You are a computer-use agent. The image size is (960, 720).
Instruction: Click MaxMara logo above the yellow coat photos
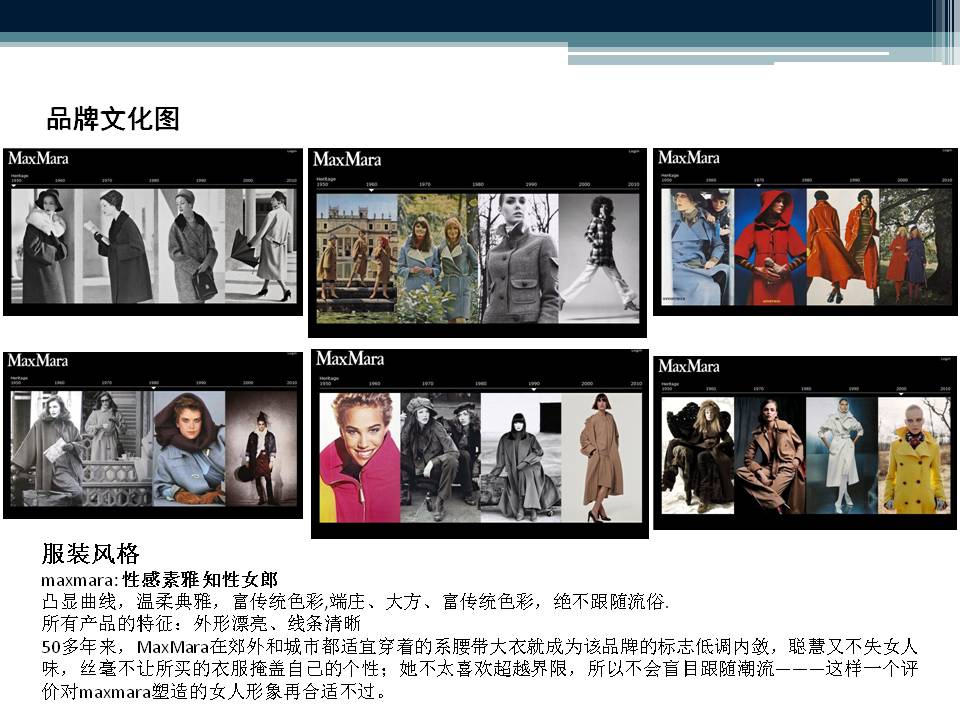[689, 366]
